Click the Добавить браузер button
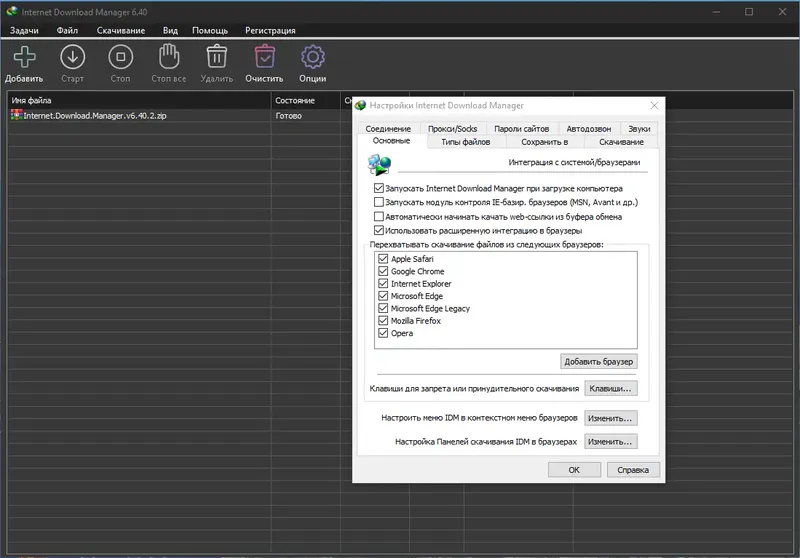 tap(598, 361)
